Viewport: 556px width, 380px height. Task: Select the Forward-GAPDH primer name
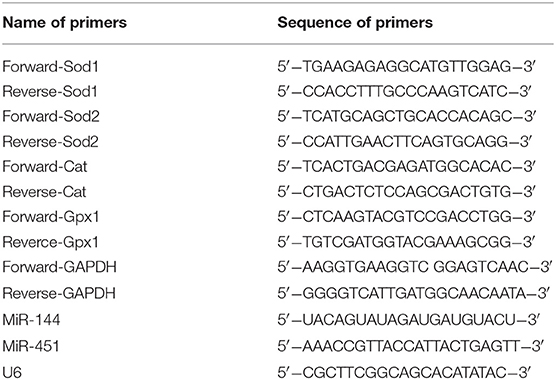60,267
